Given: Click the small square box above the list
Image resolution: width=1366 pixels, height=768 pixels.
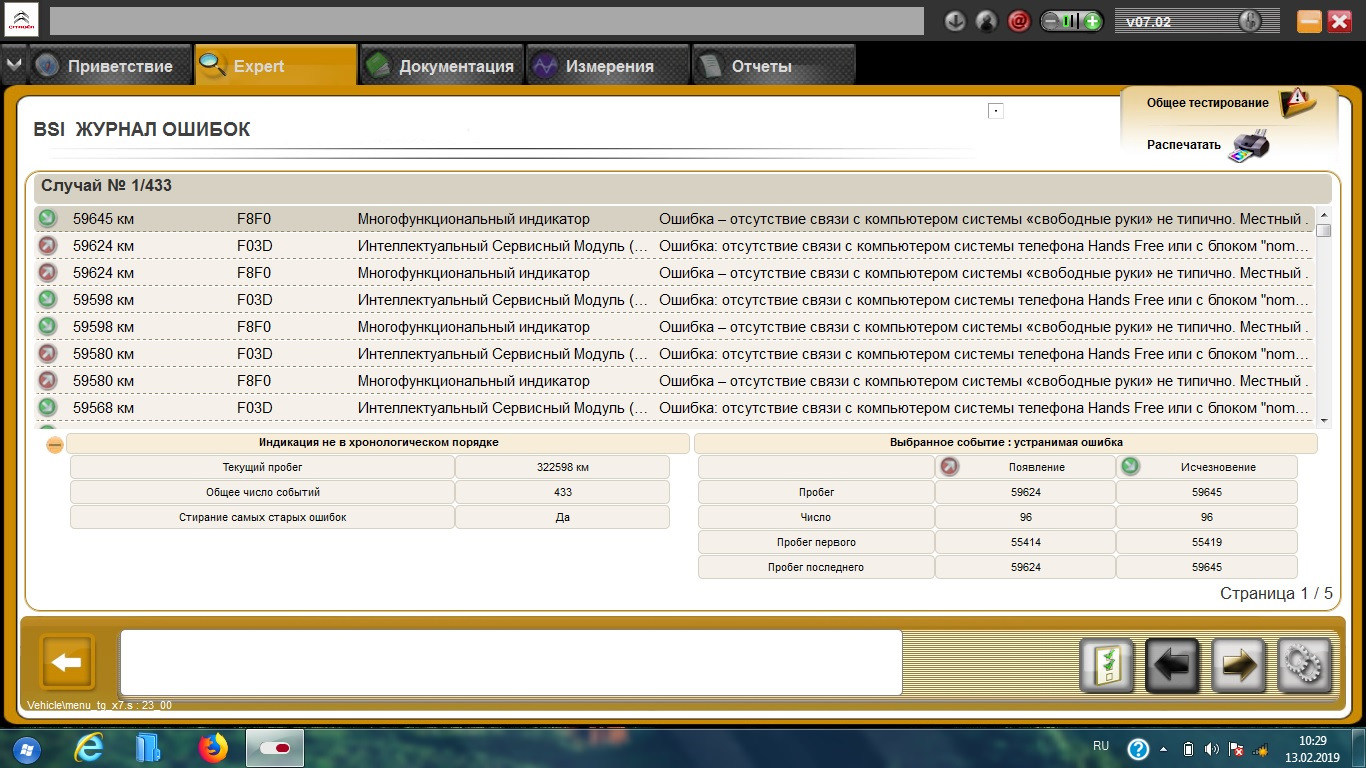Looking at the screenshot, I should click(995, 111).
